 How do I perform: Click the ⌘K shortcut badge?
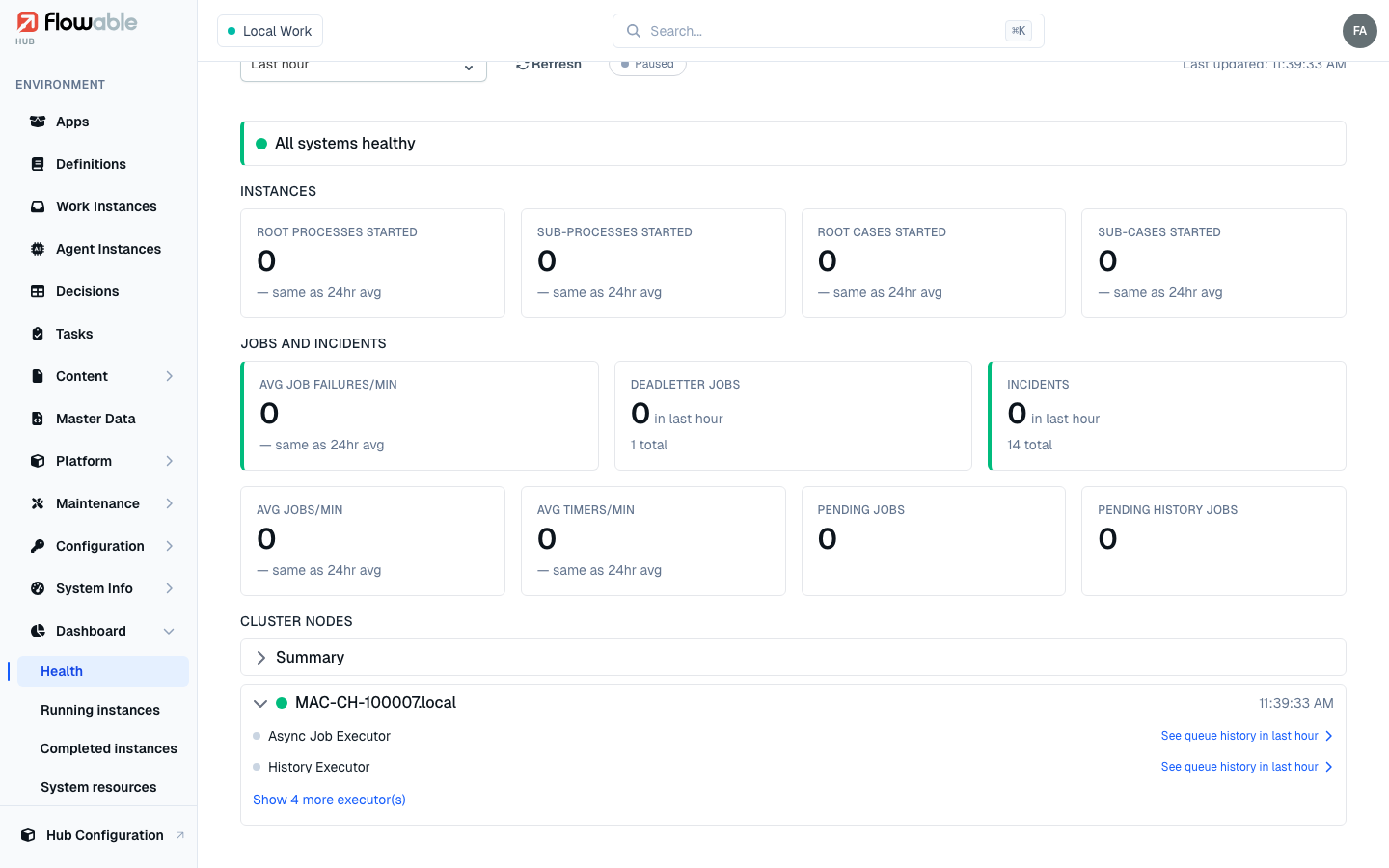coord(1019,31)
